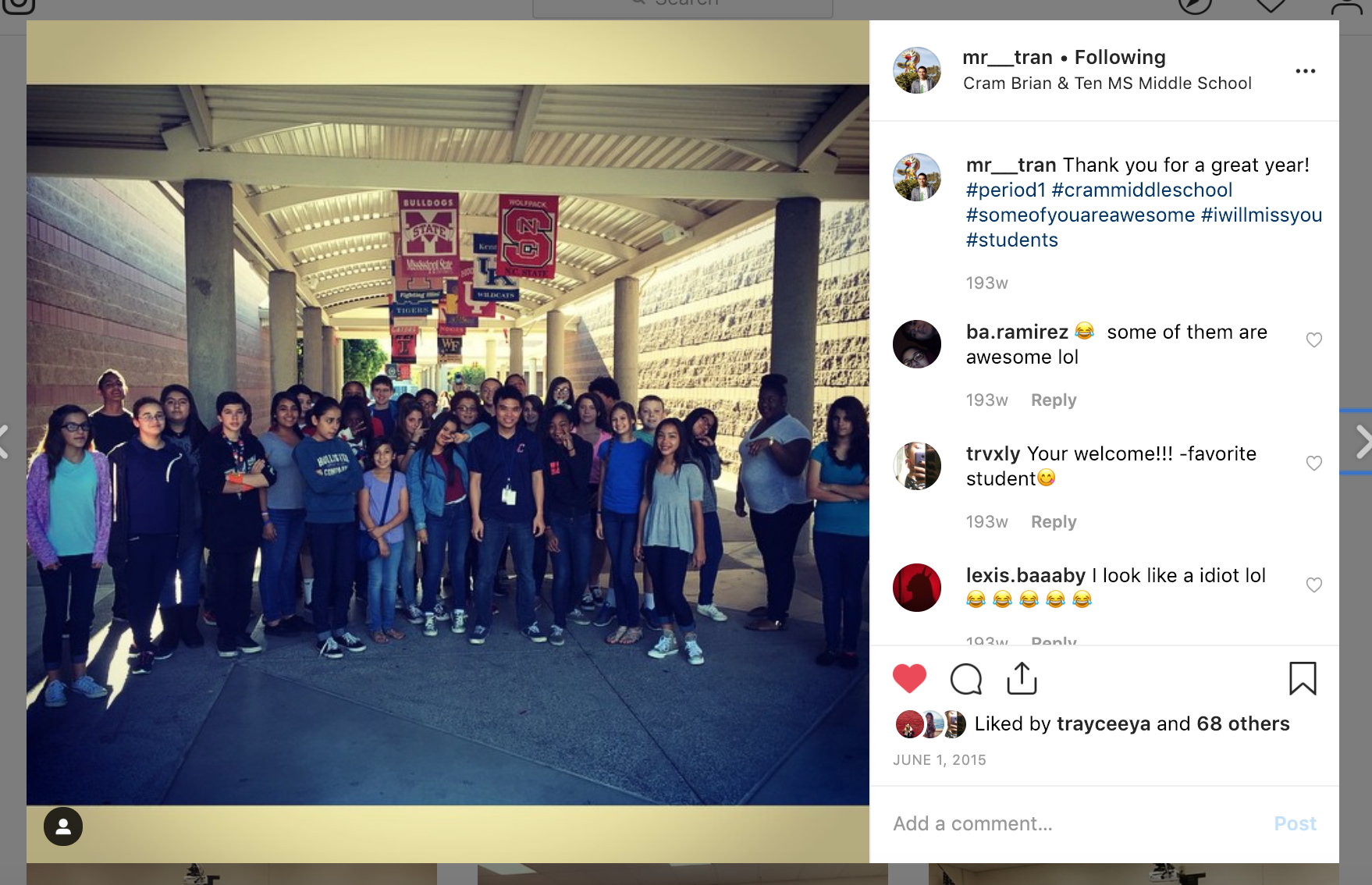Unlike the post via red heart icon
This screenshot has height=885, width=1372.
coord(909,678)
